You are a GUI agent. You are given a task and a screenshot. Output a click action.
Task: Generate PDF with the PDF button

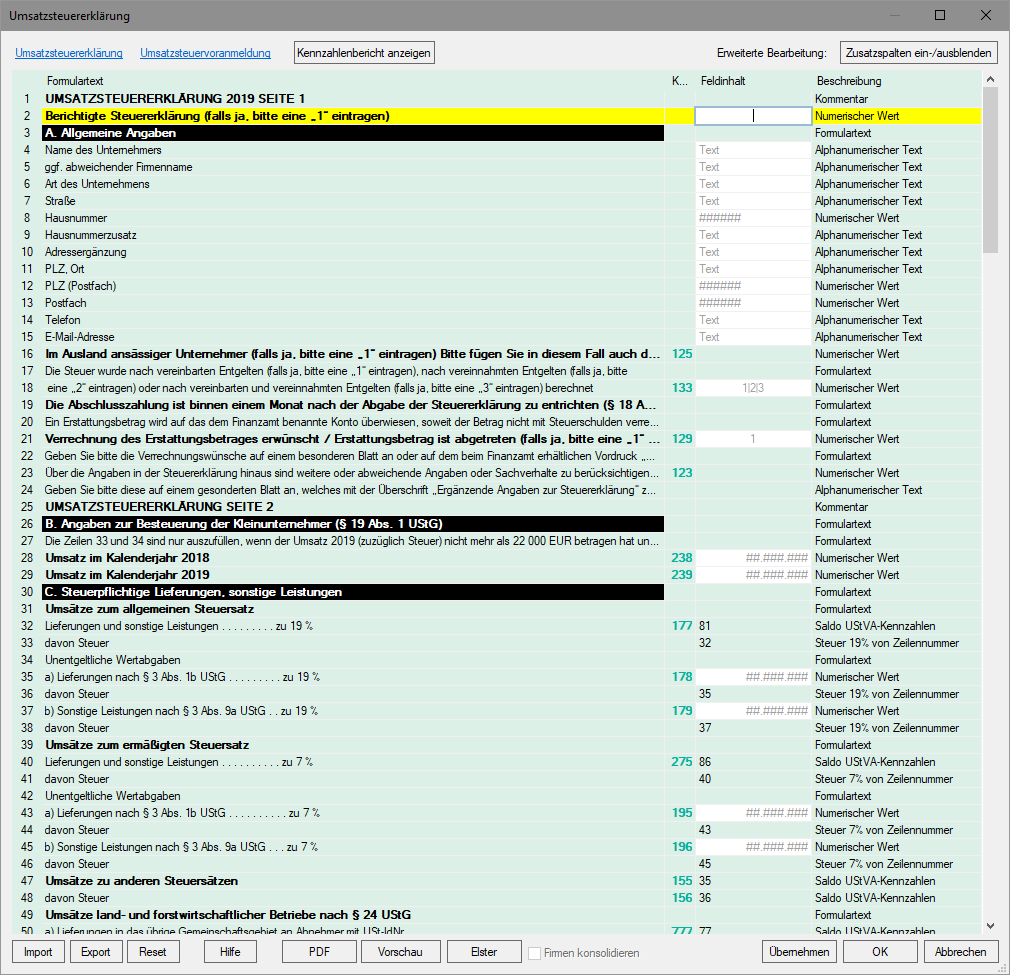point(319,952)
